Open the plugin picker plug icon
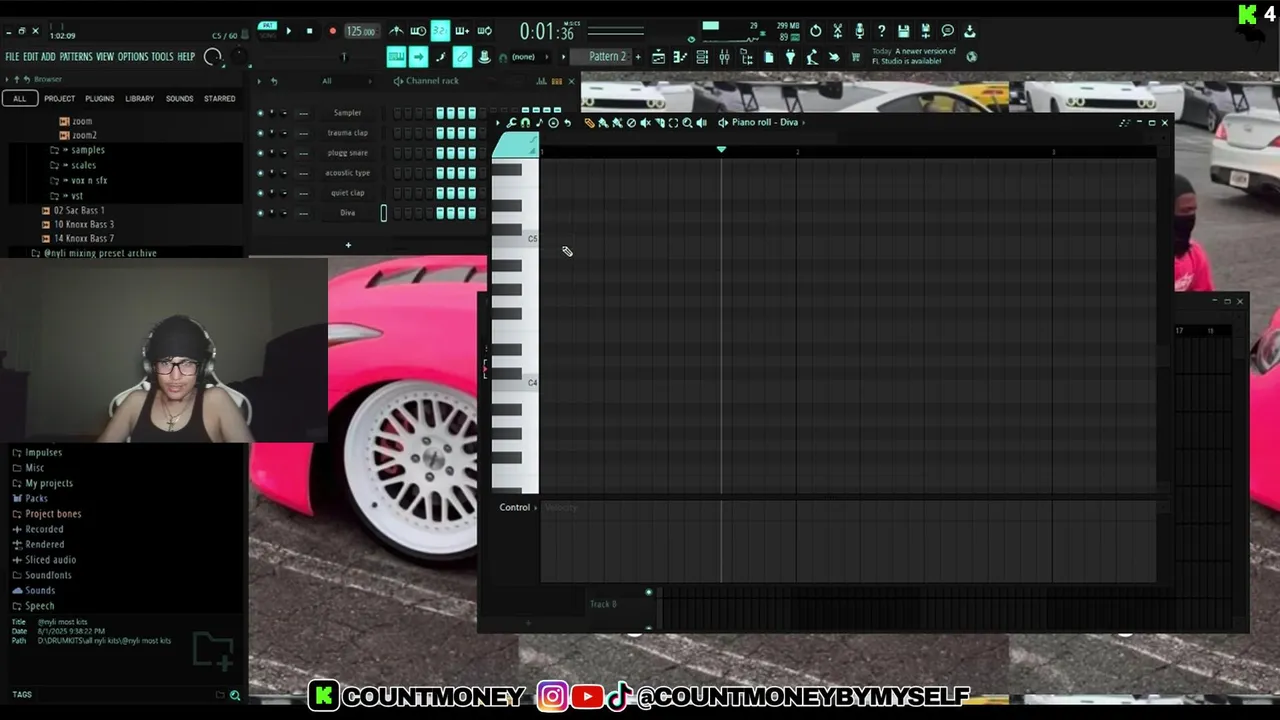Viewport: 1280px width, 720px height. tap(791, 57)
